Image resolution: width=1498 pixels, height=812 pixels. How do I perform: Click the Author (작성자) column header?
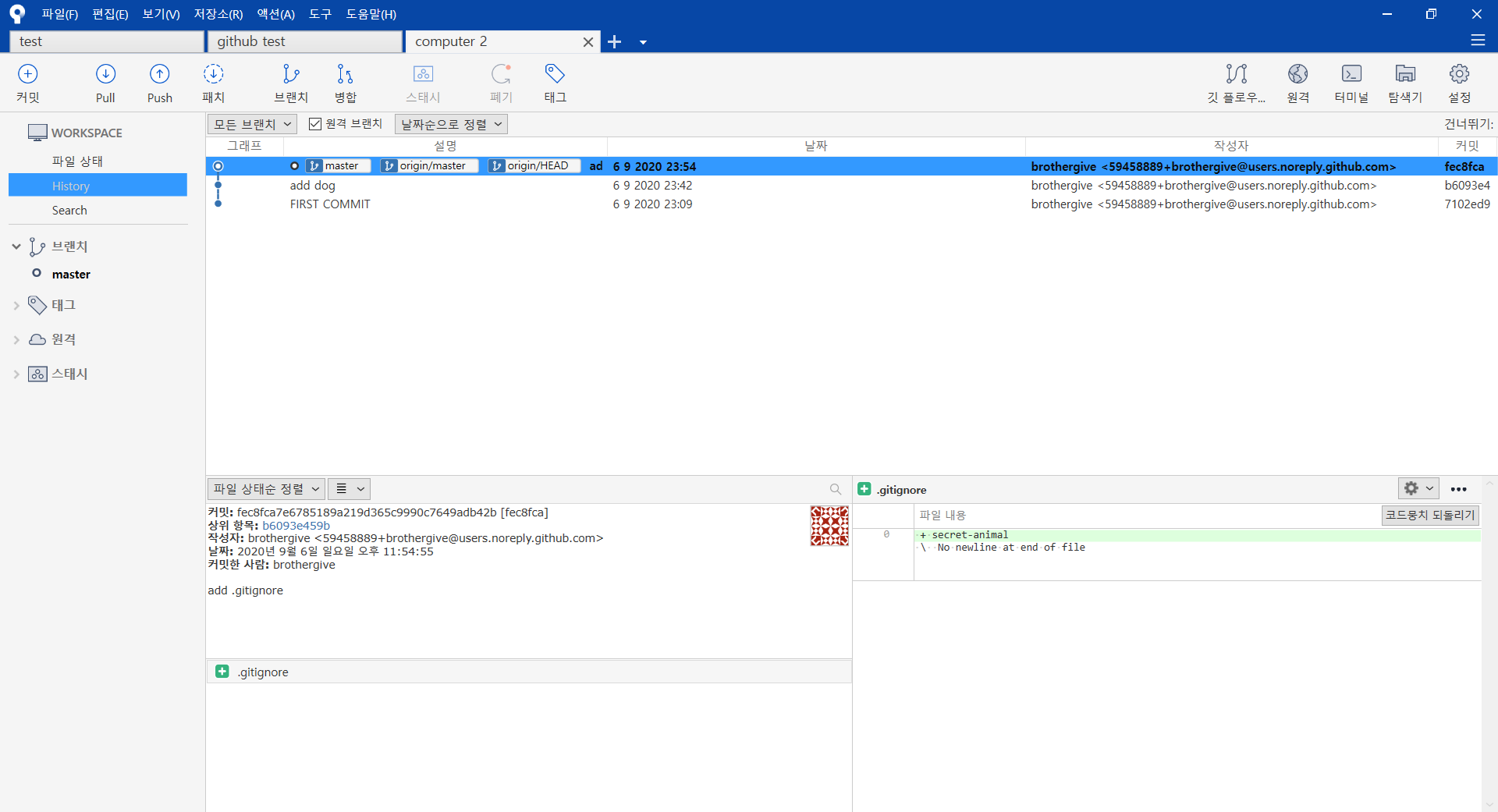(x=1231, y=146)
